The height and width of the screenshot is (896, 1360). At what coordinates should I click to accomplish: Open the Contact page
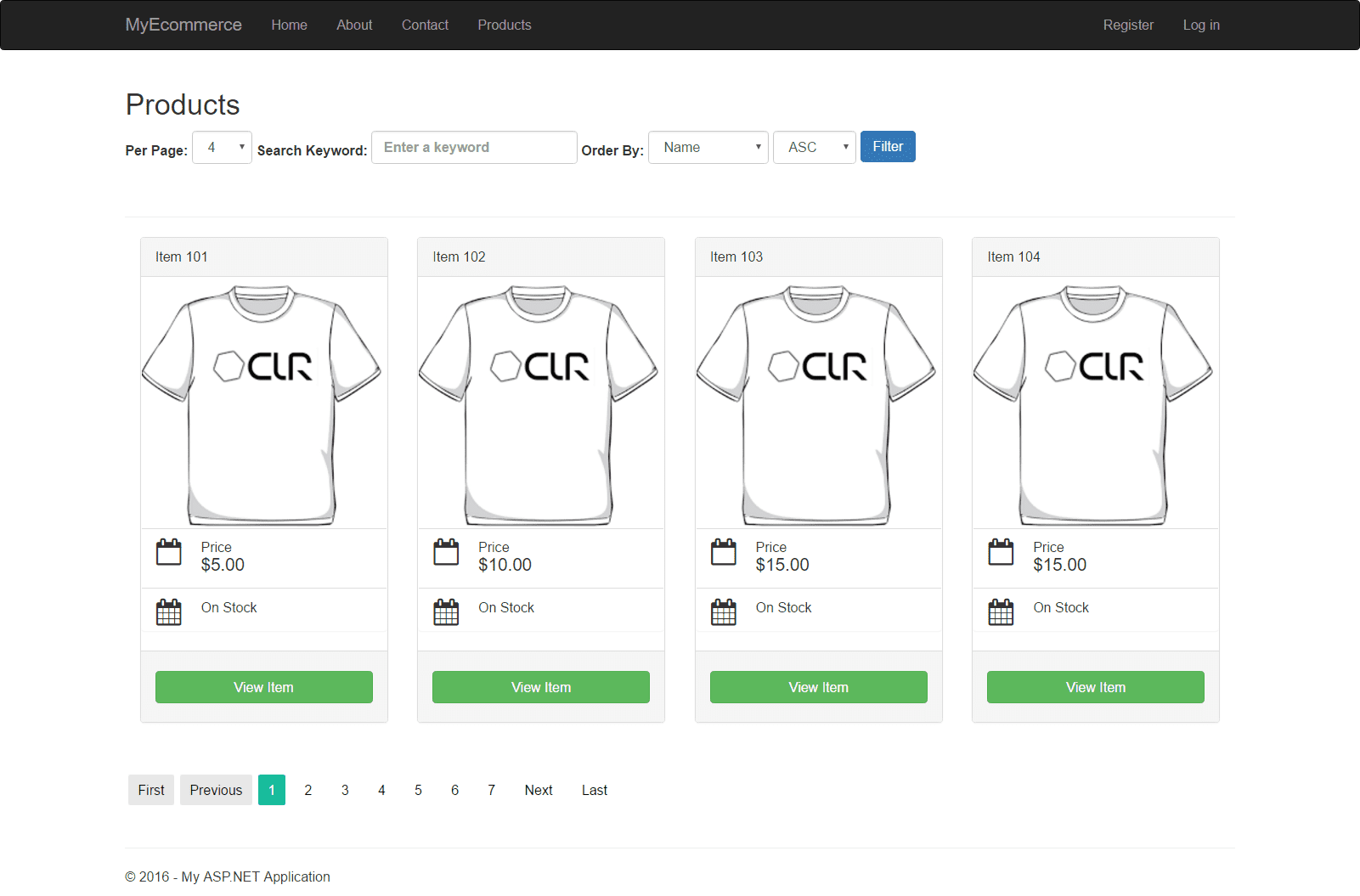click(x=425, y=25)
